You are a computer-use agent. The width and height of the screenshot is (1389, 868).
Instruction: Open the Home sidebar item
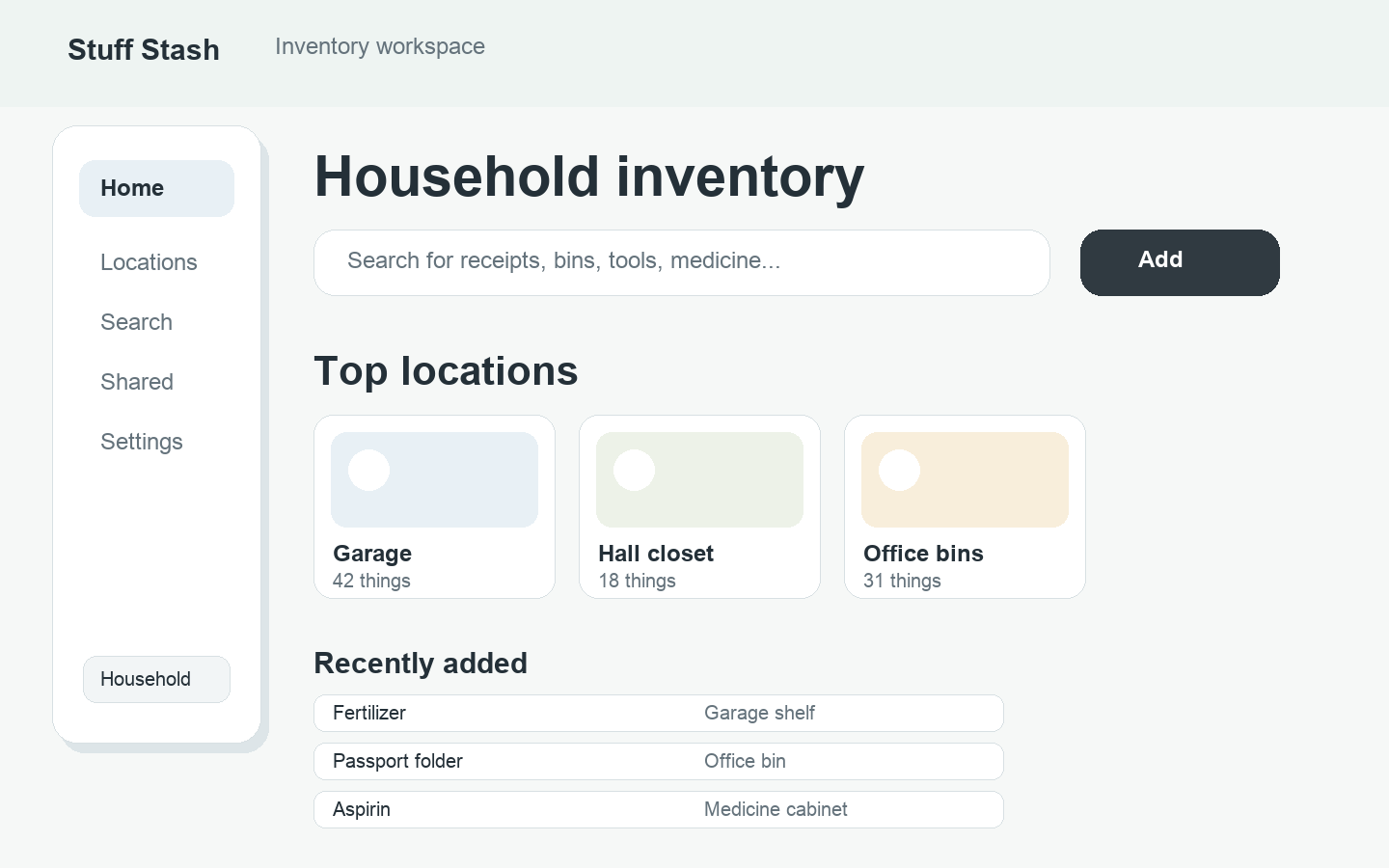point(156,188)
